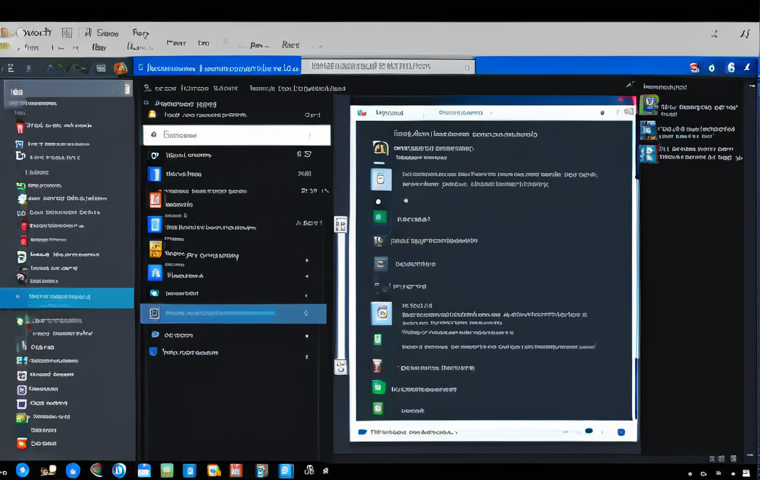Image resolution: width=760 pixels, height=480 pixels.
Task: Click the yellow bell-shaped icon above the search field
Action: [152, 114]
